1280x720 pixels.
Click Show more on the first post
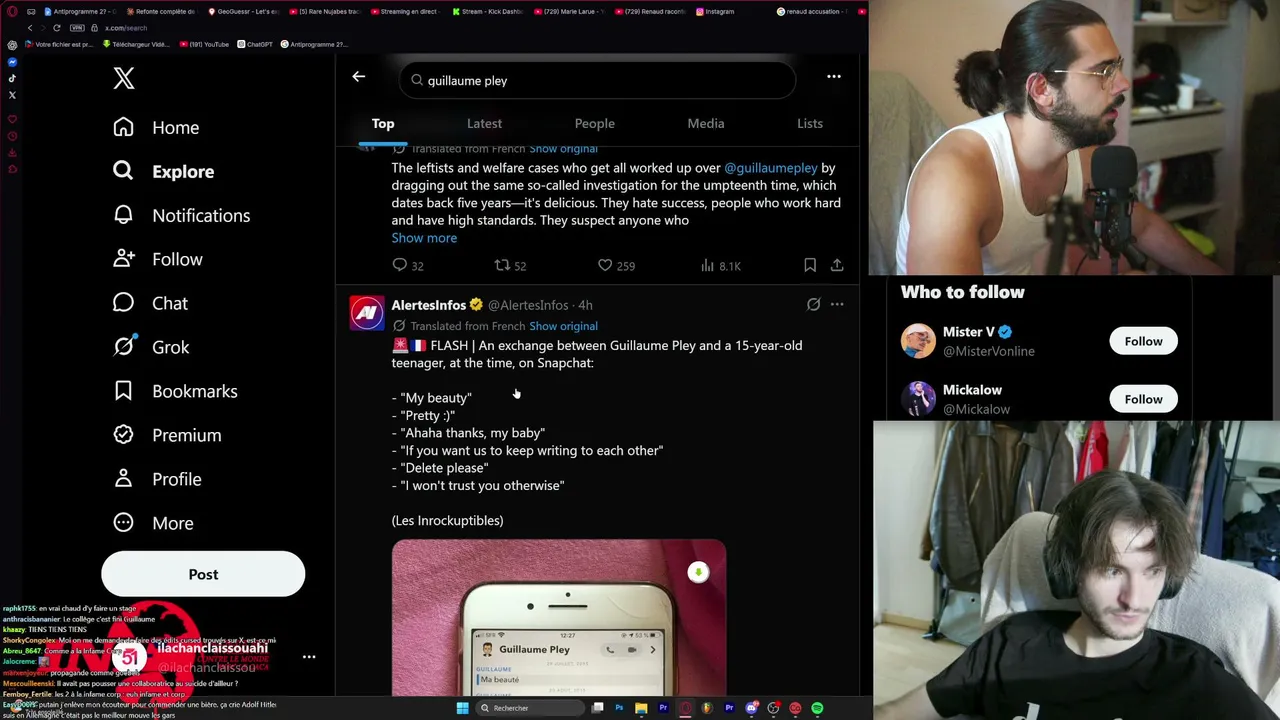[424, 238]
